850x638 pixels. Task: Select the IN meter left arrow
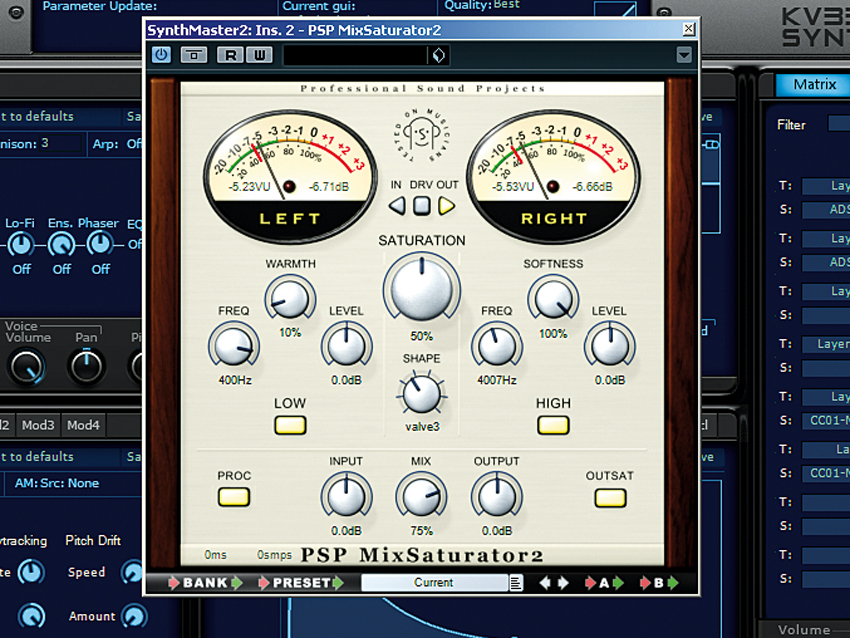tap(397, 206)
